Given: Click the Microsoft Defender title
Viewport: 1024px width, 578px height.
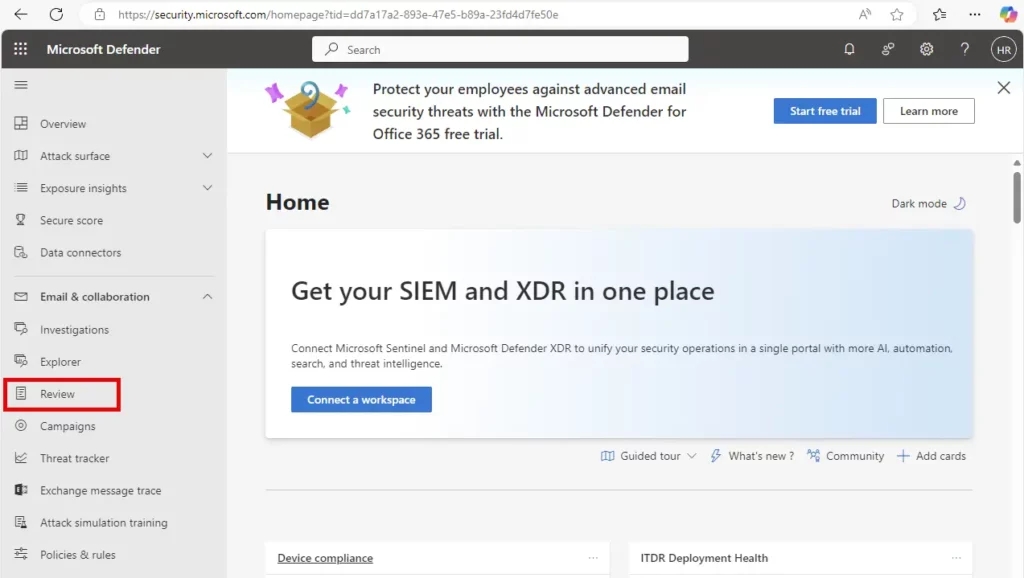Looking at the screenshot, I should coord(103,49).
